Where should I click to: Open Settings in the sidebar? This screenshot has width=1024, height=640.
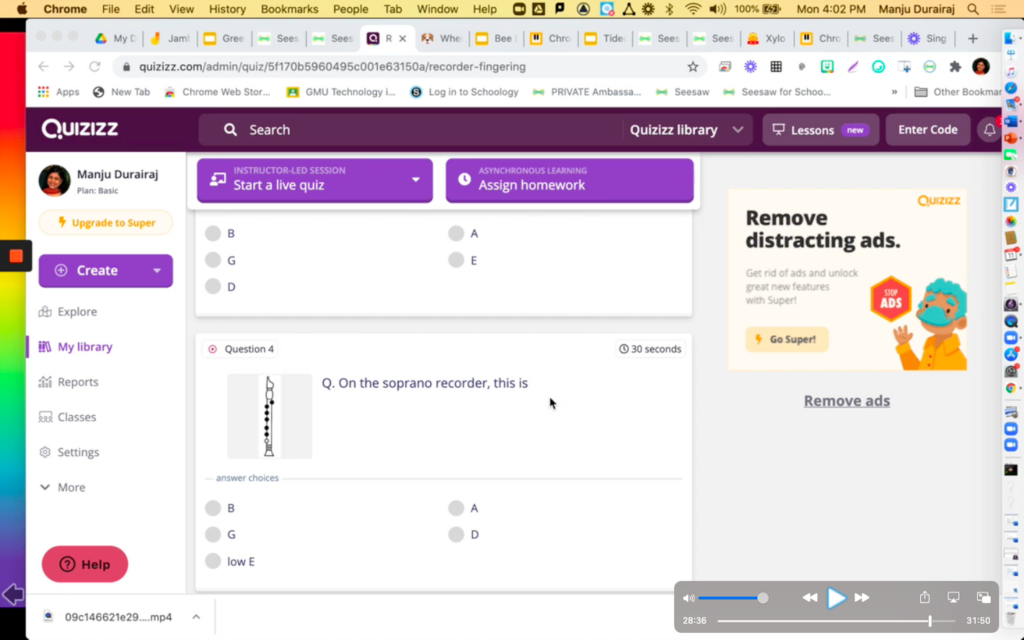pos(77,452)
